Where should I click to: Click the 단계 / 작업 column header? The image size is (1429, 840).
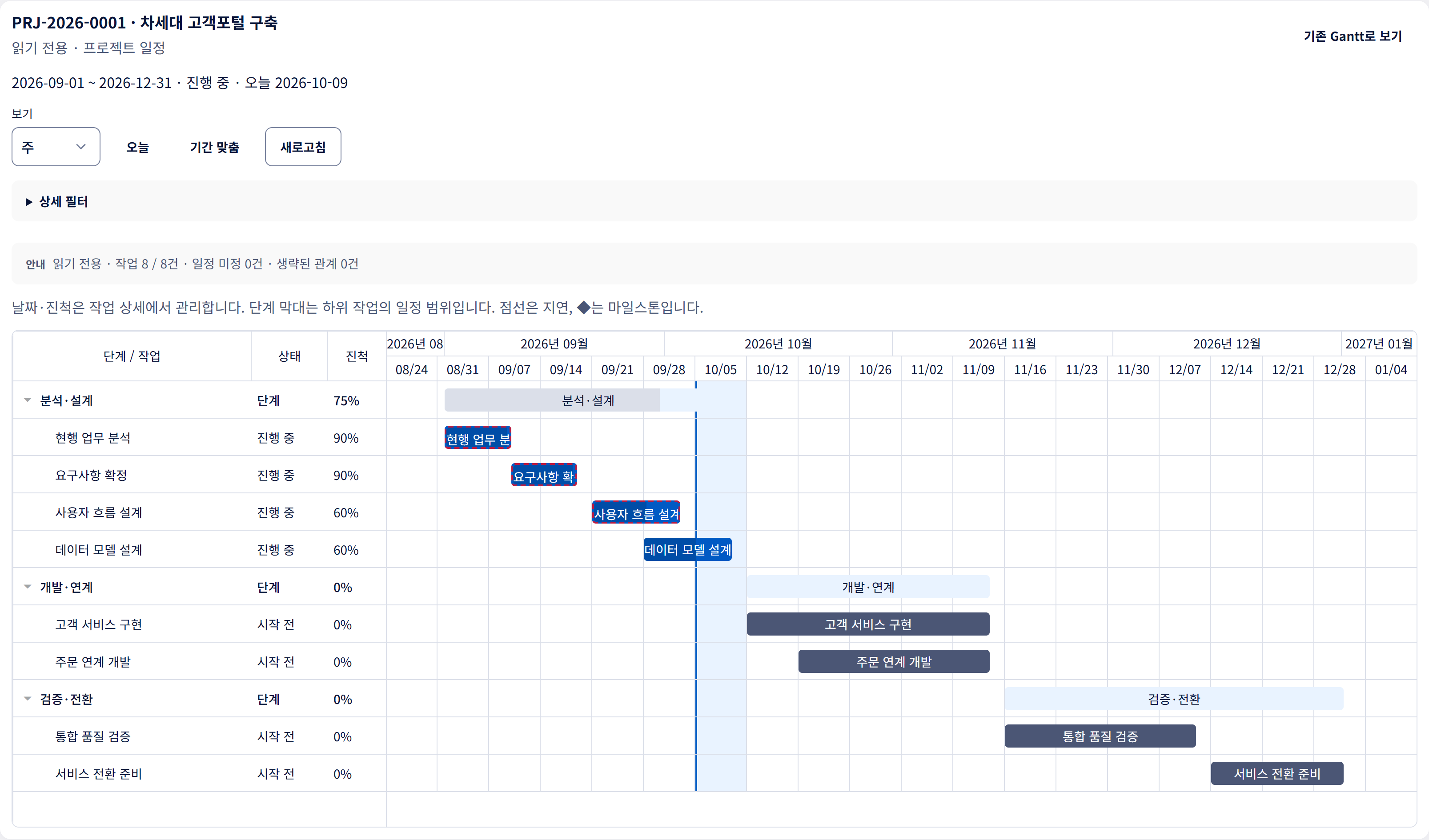(x=132, y=356)
